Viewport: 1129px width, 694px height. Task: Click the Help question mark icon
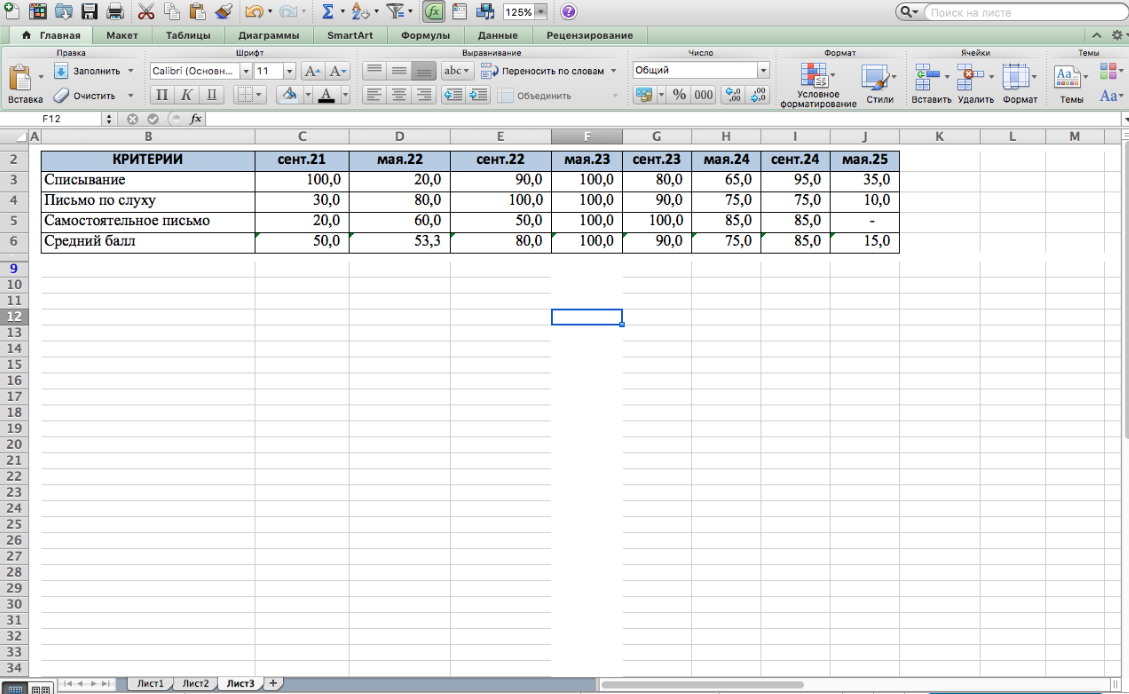coord(568,13)
